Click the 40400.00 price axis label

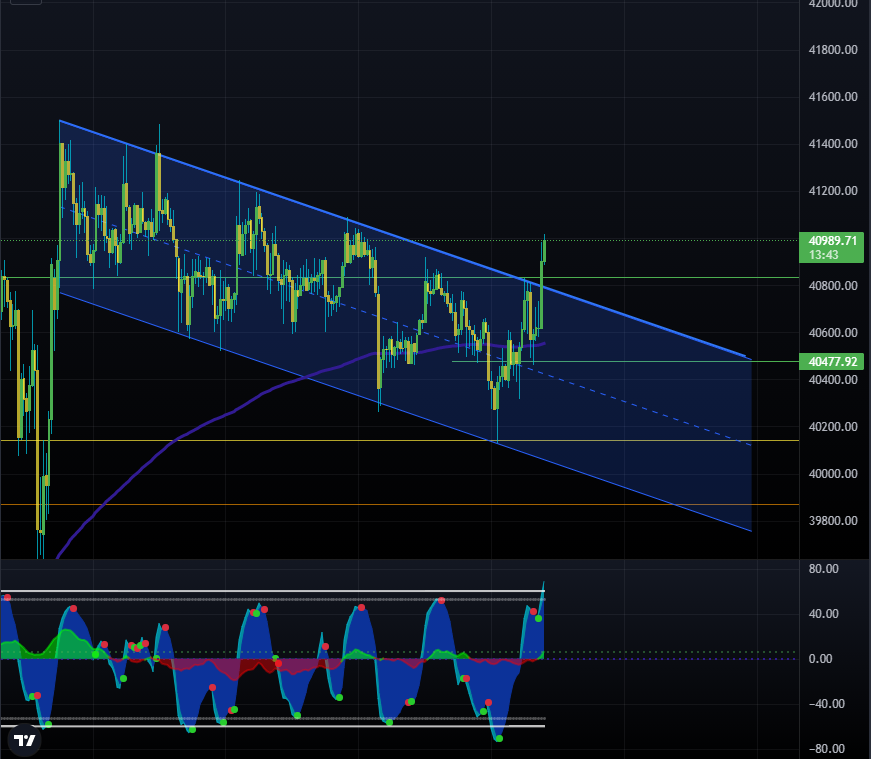[833, 380]
